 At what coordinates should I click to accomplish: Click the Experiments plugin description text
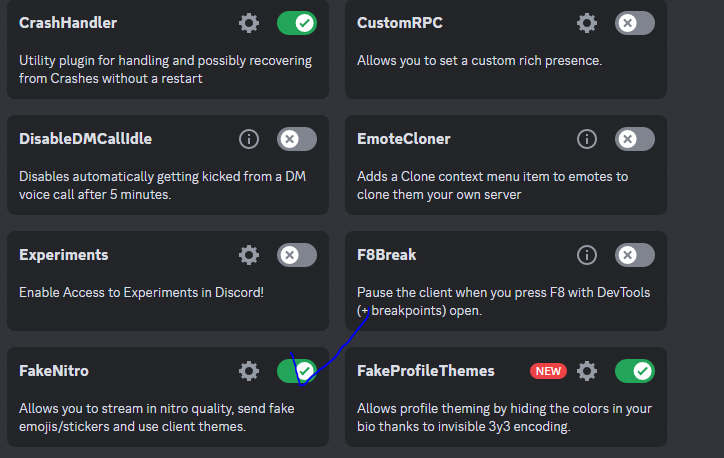pyautogui.click(x=140, y=292)
